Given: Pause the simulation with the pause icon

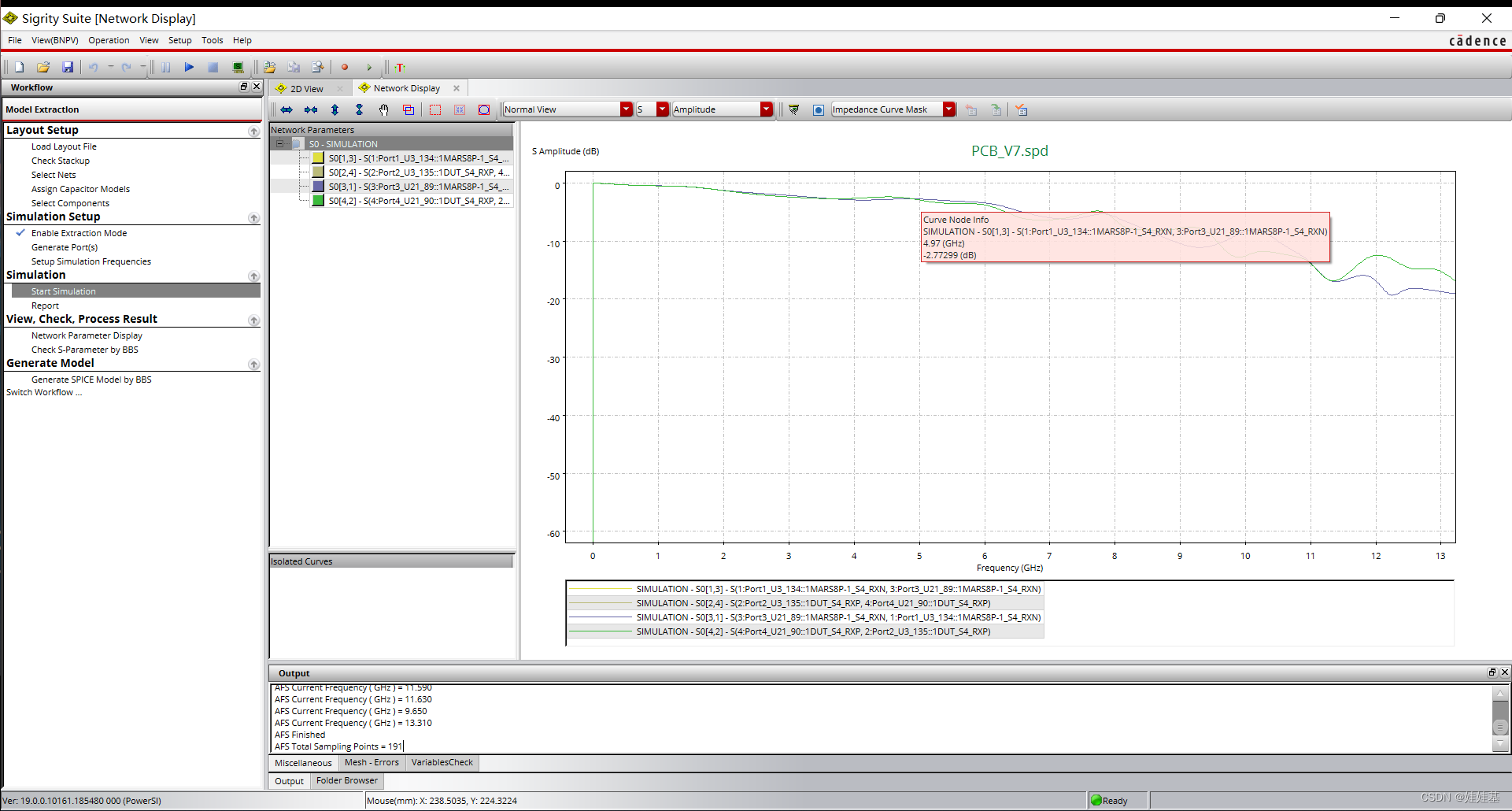Looking at the screenshot, I should click(x=166, y=68).
